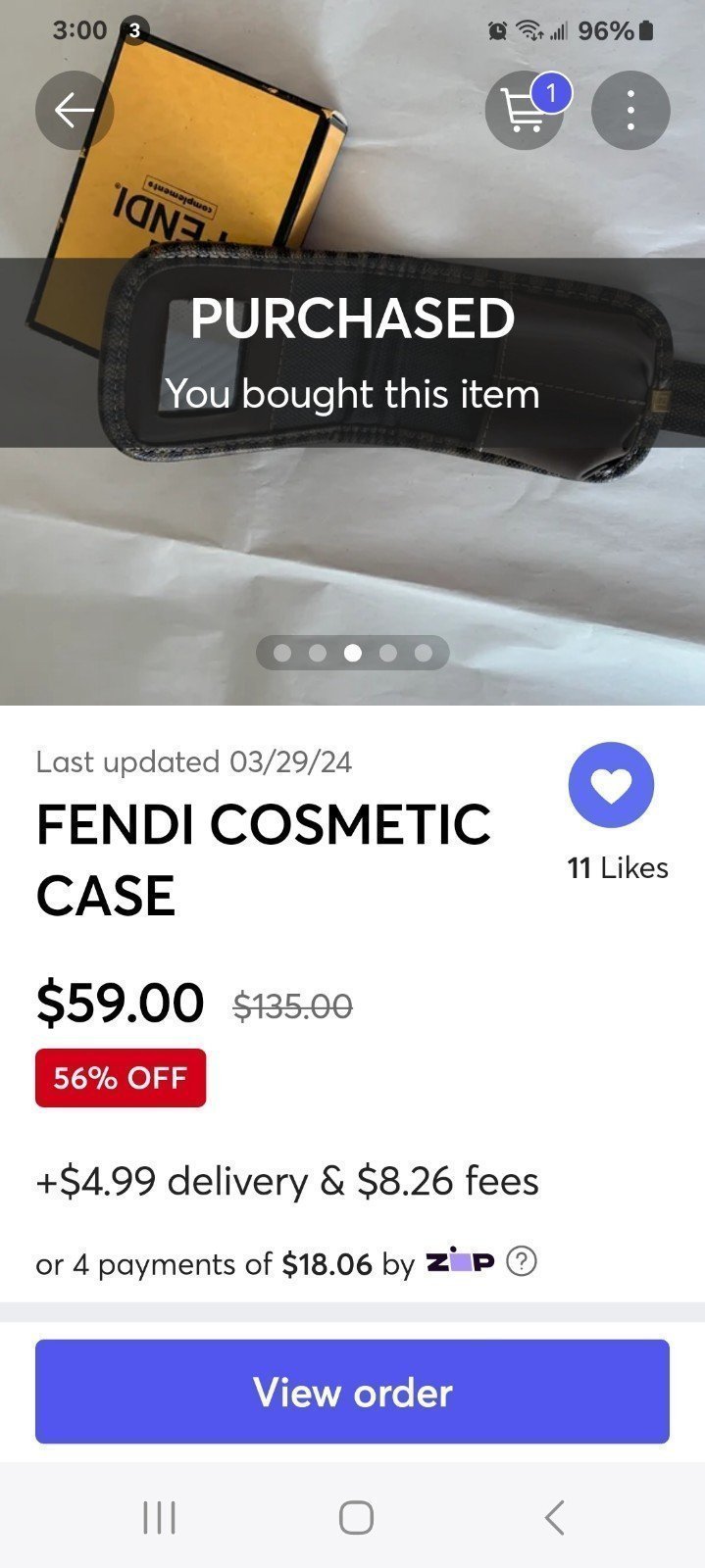Toggle the heart like button
Viewport: 705px width, 1568px height.
tap(611, 785)
